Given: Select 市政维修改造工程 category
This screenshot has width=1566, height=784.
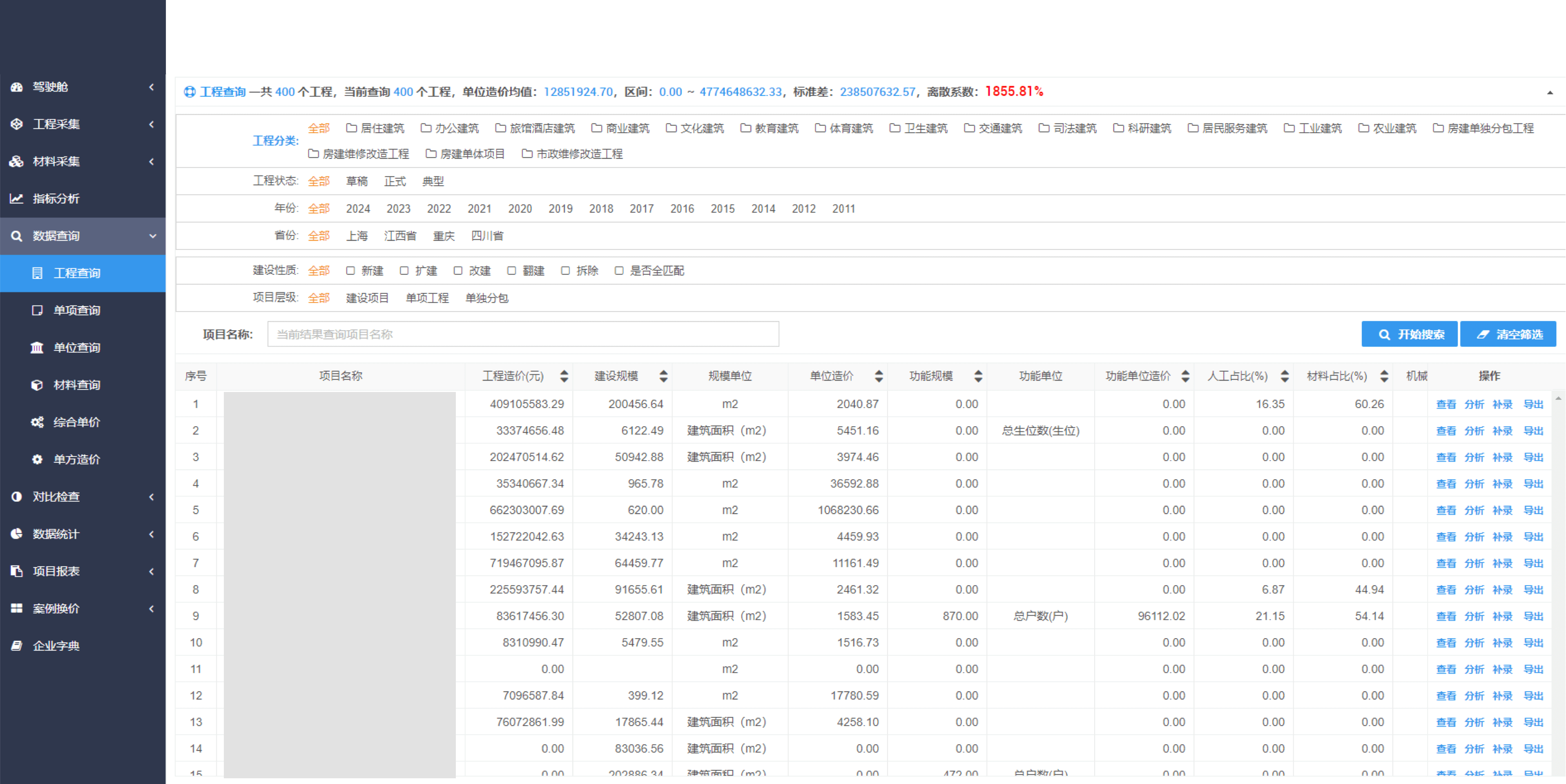Looking at the screenshot, I should click(x=572, y=154).
